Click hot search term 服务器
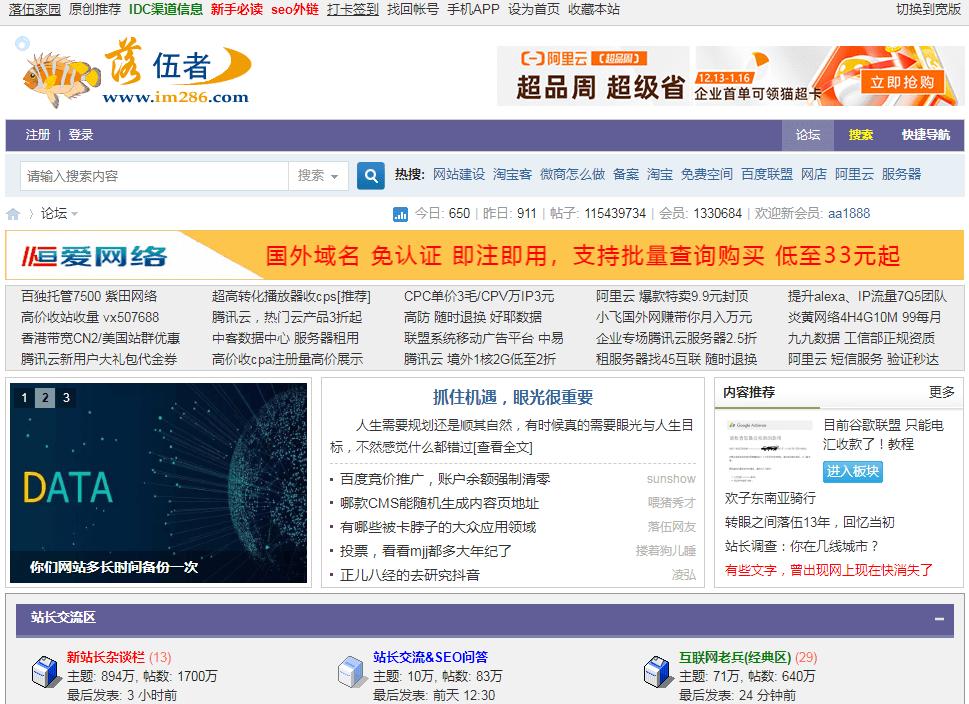This screenshot has height=704, width=969. [901, 174]
